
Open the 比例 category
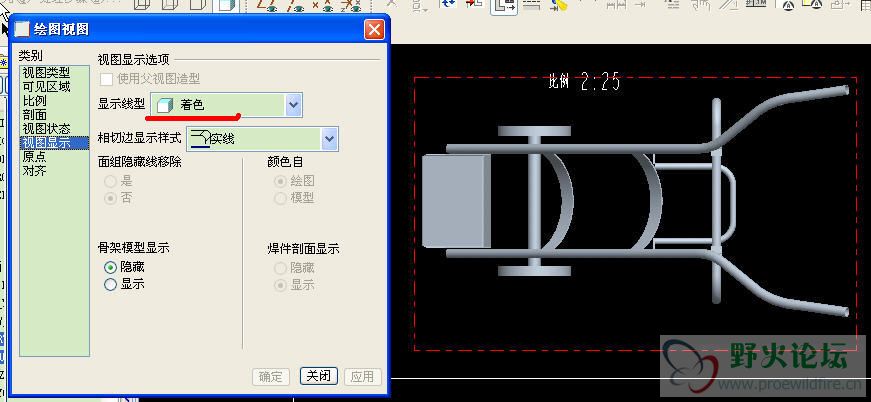(x=34, y=100)
